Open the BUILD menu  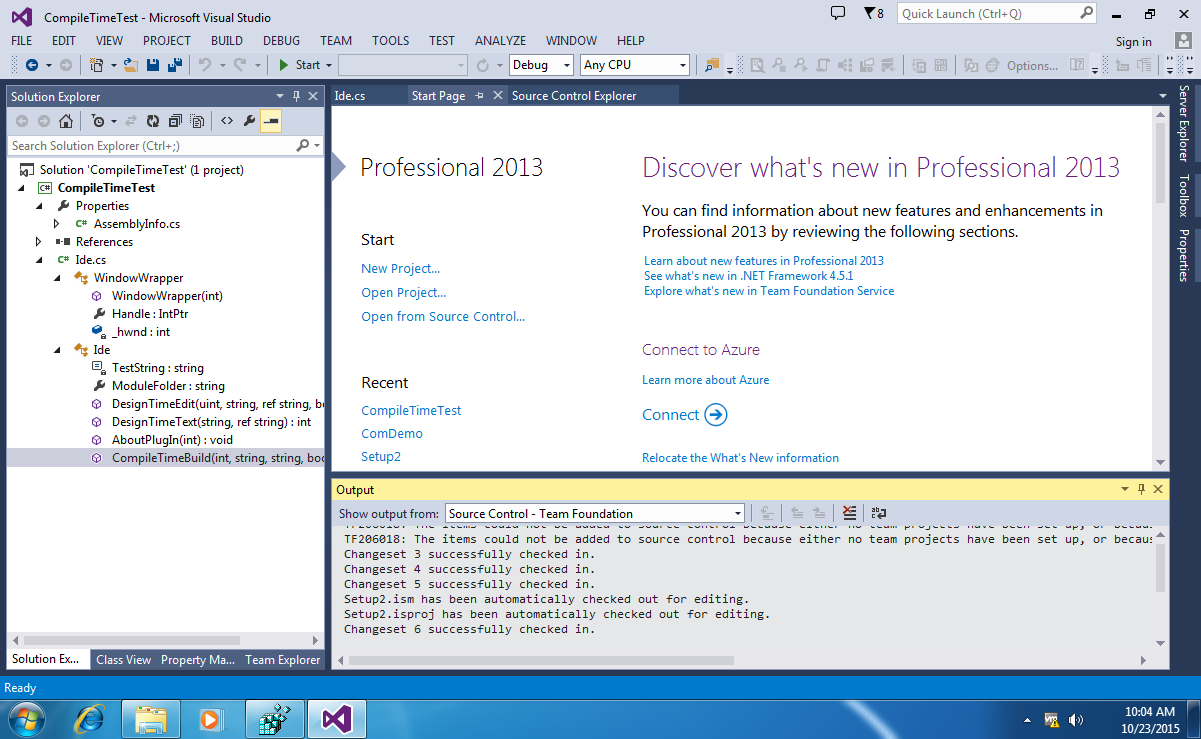pyautogui.click(x=227, y=41)
